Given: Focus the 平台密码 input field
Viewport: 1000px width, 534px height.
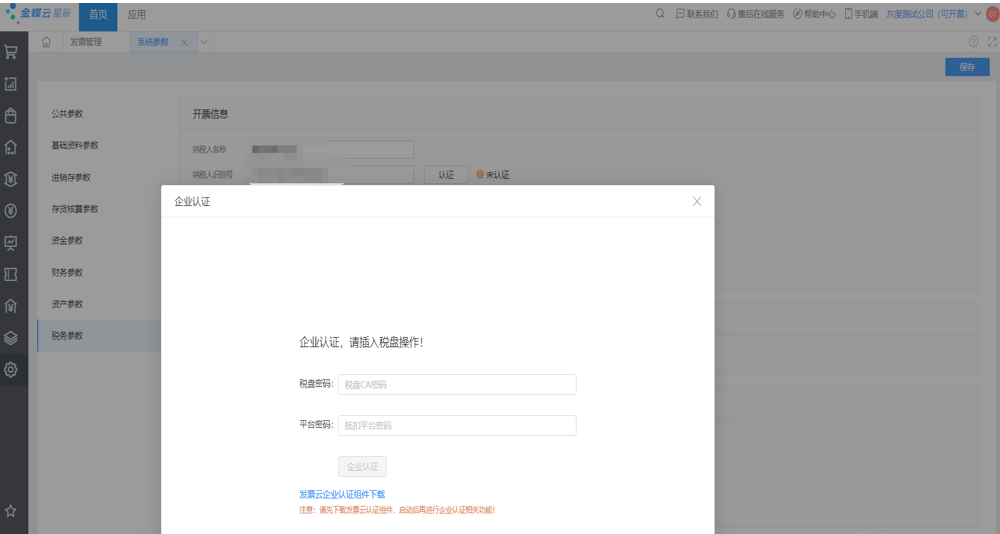Looking at the screenshot, I should (457, 426).
